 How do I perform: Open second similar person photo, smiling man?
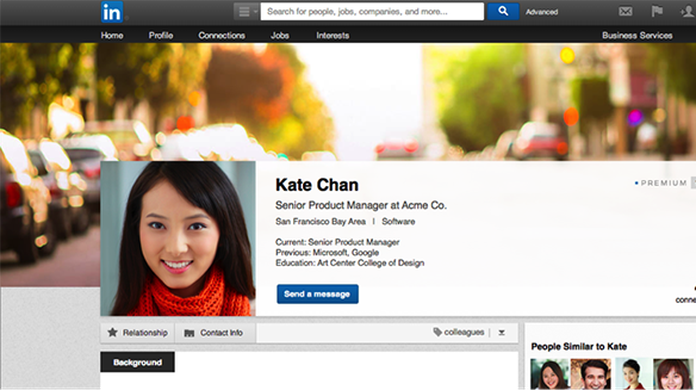(591, 374)
